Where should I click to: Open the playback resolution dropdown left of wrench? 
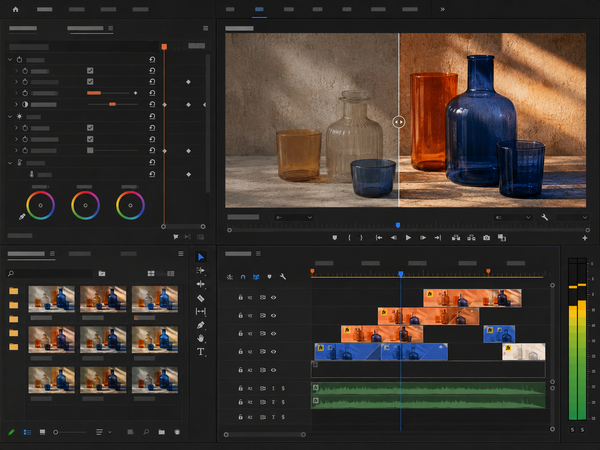[x=513, y=217]
